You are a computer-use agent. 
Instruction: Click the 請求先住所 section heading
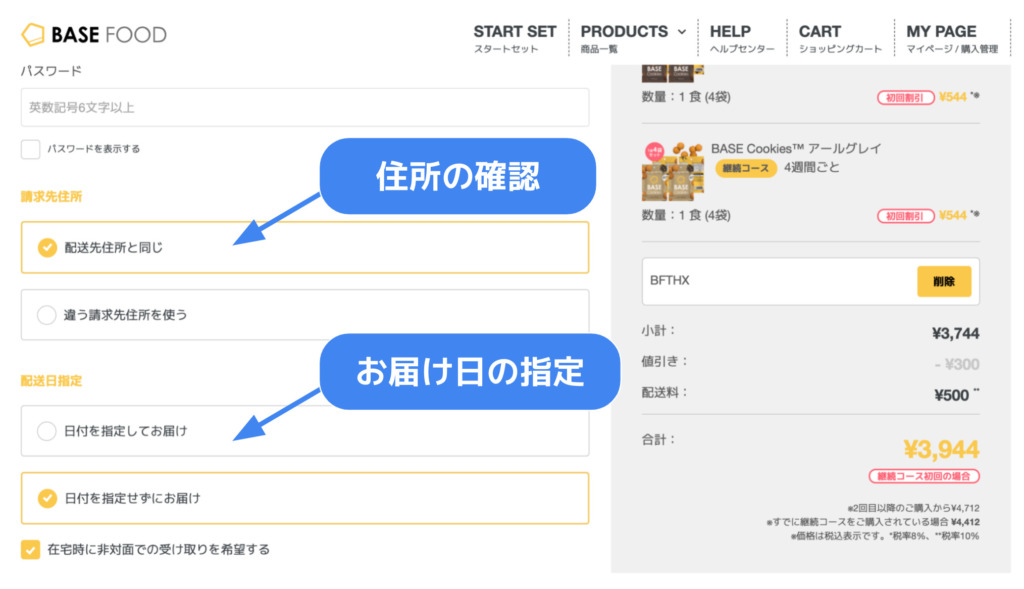tap(52, 197)
